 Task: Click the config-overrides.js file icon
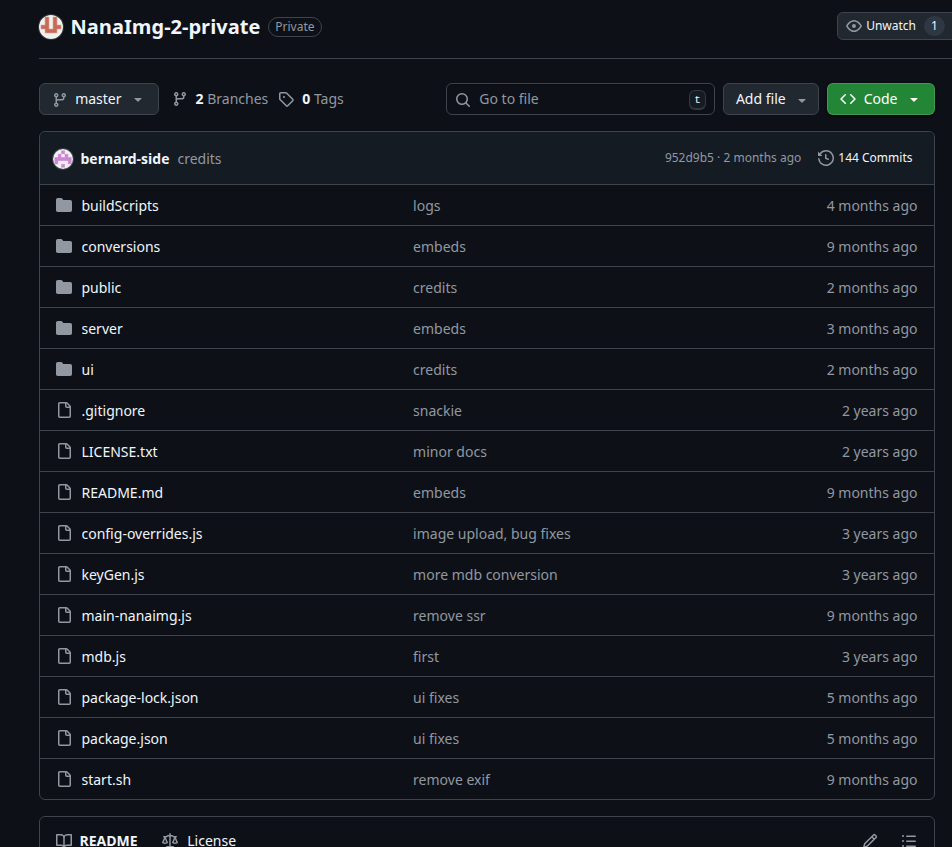(x=64, y=533)
